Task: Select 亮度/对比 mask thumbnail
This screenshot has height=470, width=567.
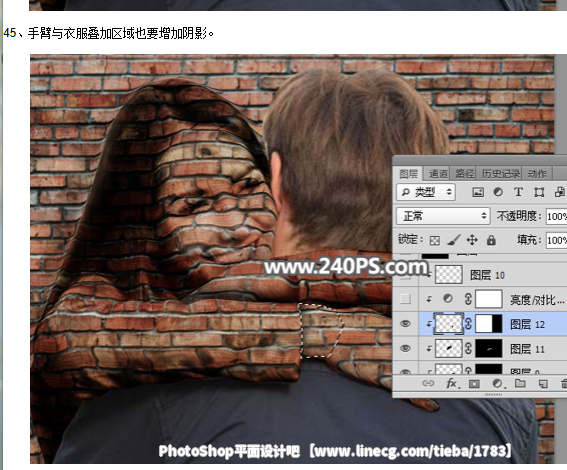Action: pos(489,299)
